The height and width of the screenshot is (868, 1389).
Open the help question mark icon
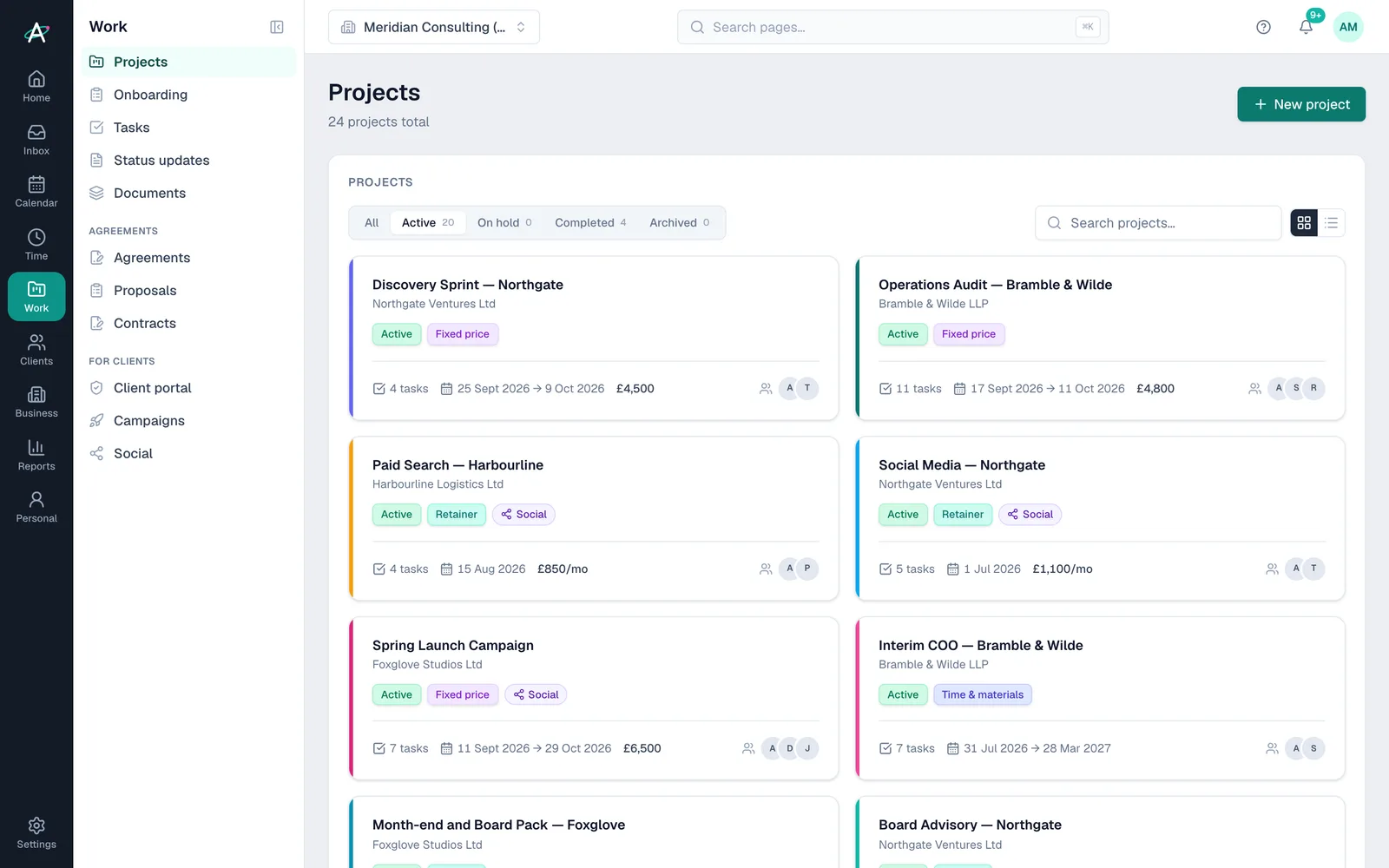[1263, 27]
